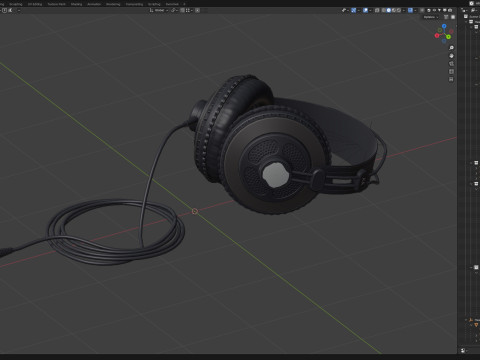This screenshot has width=480, height=360.
Task: Click the orange mesh data icon
Action: tap(476, 325)
